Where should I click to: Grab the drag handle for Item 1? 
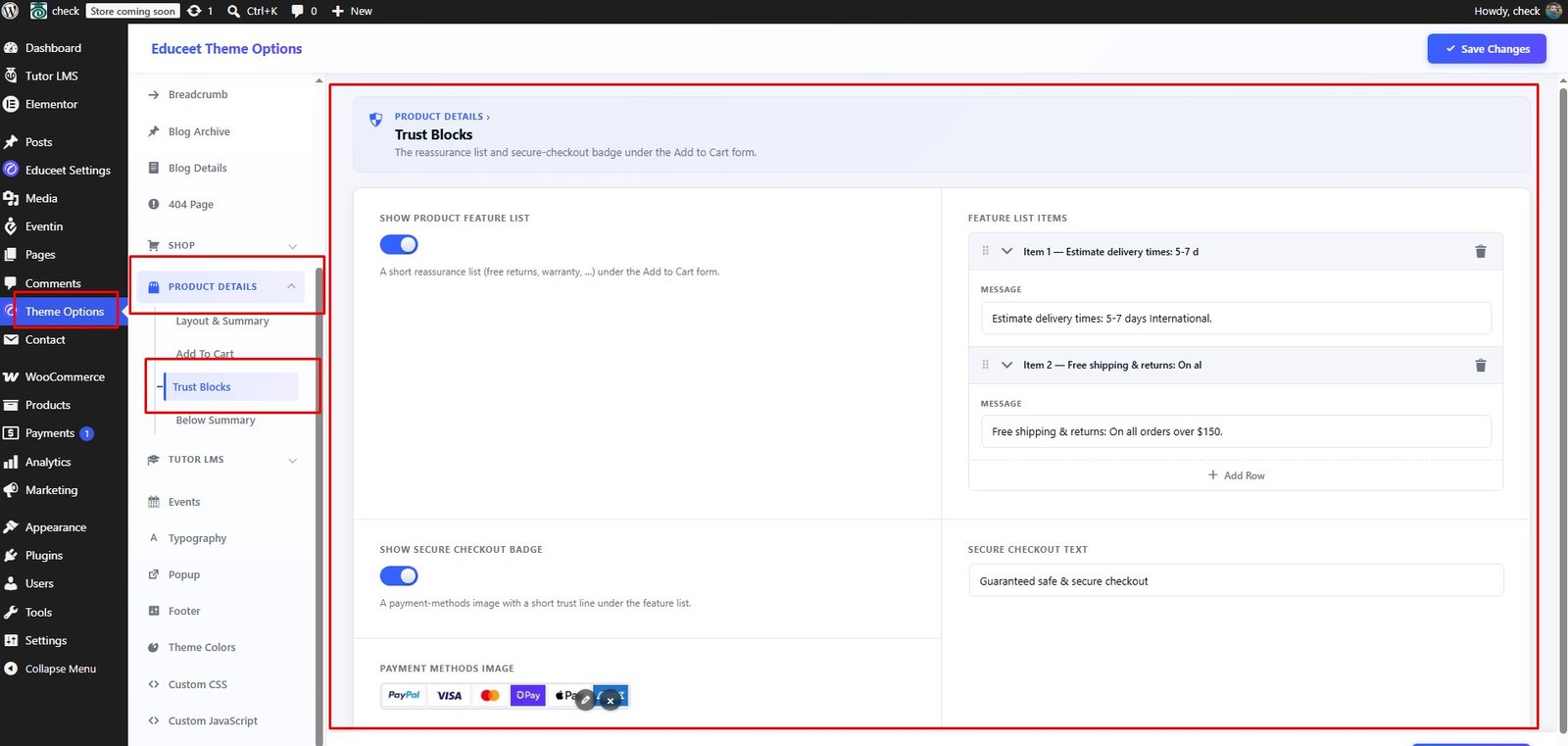(x=986, y=251)
